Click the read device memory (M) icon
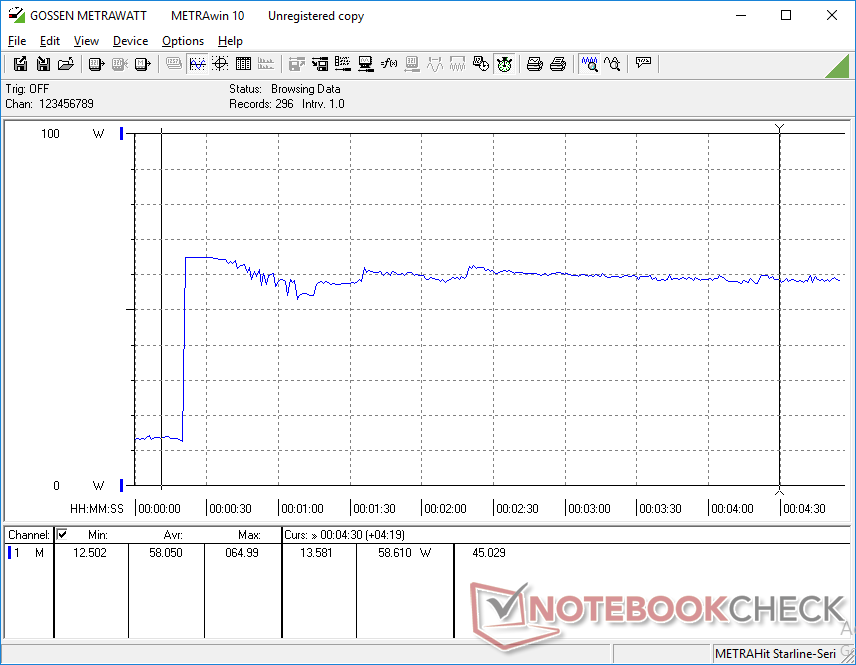Image resolution: width=856 pixels, height=665 pixels. 142,64
